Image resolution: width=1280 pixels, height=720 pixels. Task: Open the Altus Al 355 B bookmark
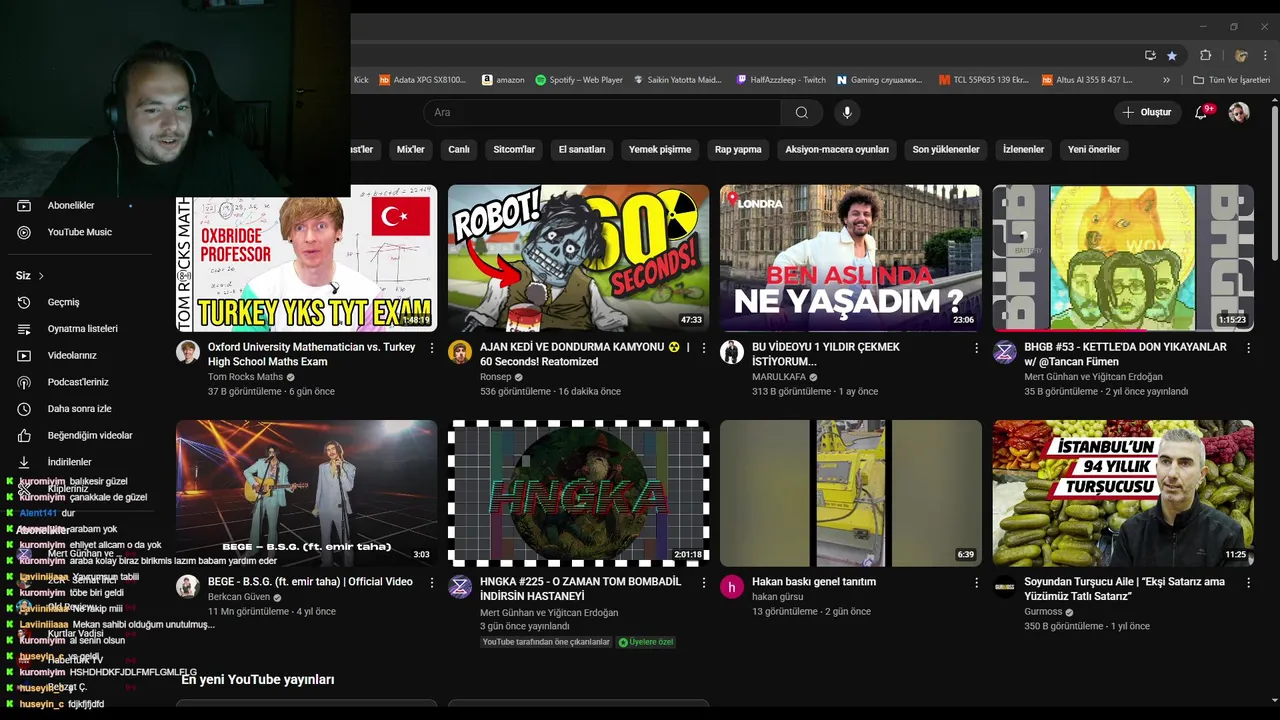[x=1087, y=80]
